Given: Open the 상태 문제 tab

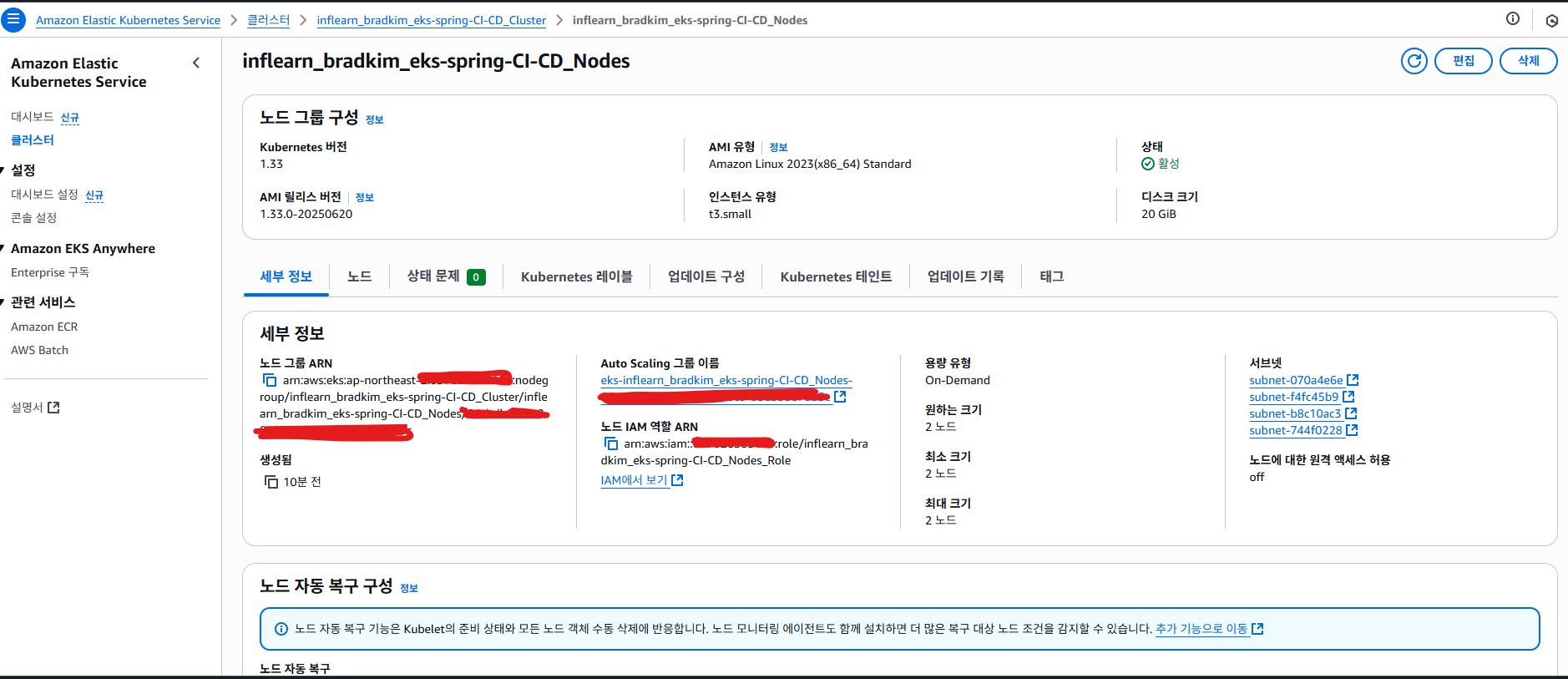Looking at the screenshot, I should pos(446,276).
